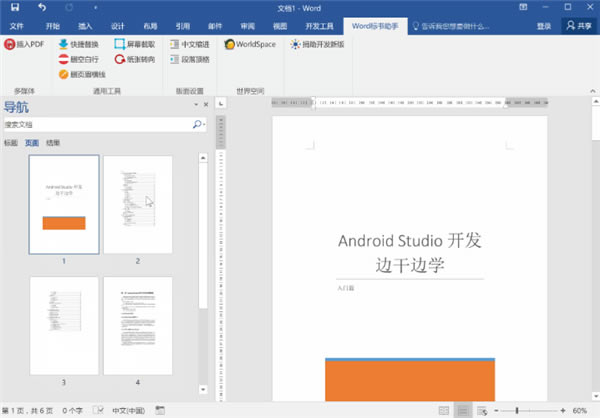
Task: Click the 入门篇 subtitle text
Action: [346, 288]
